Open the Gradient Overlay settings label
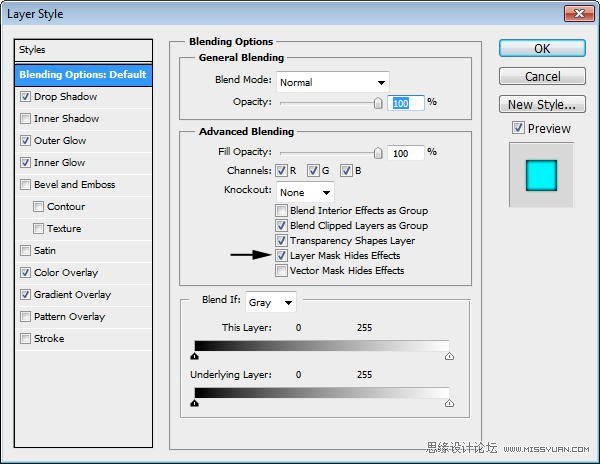The image size is (600, 464). pos(72,295)
